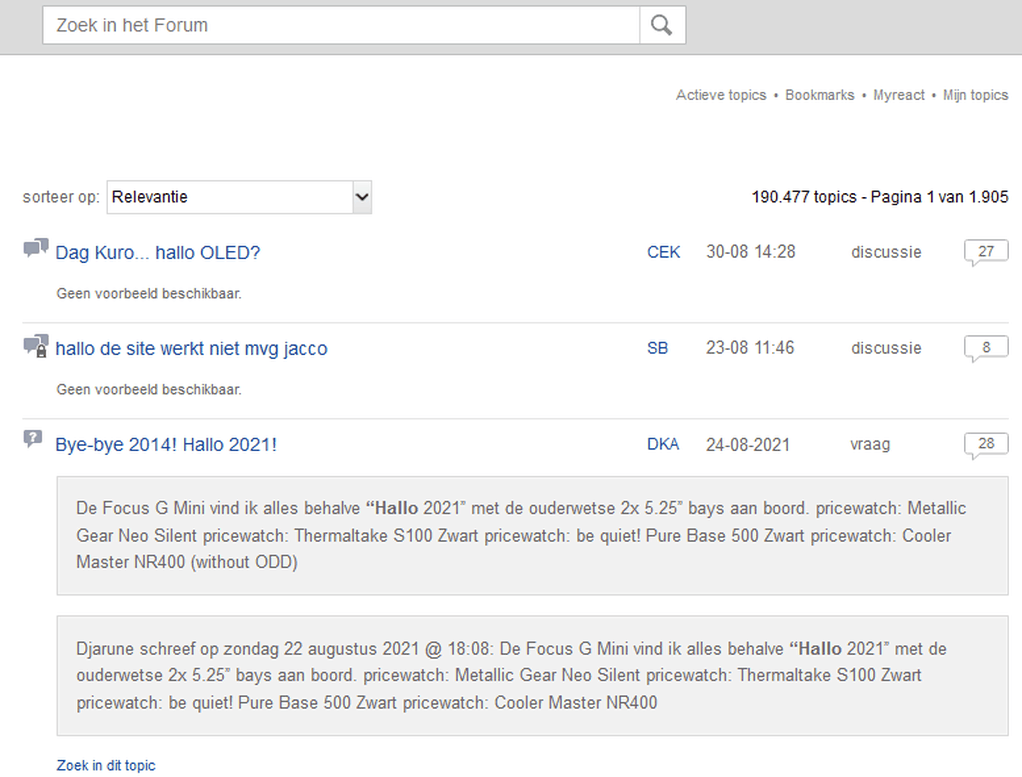Image resolution: width=1022 pixels, height=777 pixels.
Task: Click the question mark icon beside Bye-bye 2014
Action: click(x=33, y=439)
